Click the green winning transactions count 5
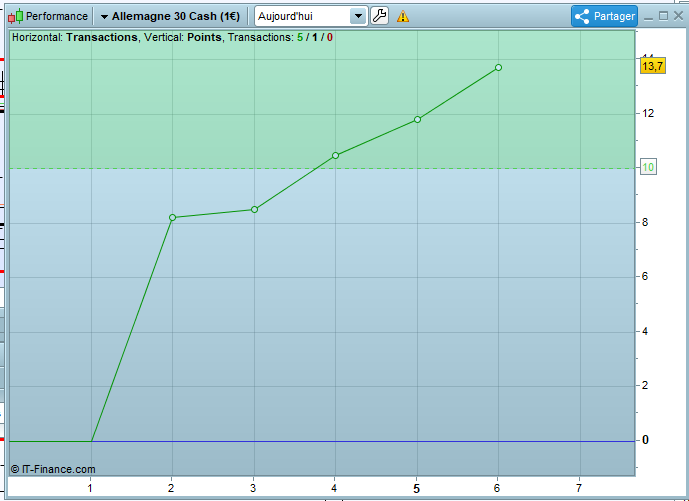This screenshot has height=501, width=689. click(300, 37)
